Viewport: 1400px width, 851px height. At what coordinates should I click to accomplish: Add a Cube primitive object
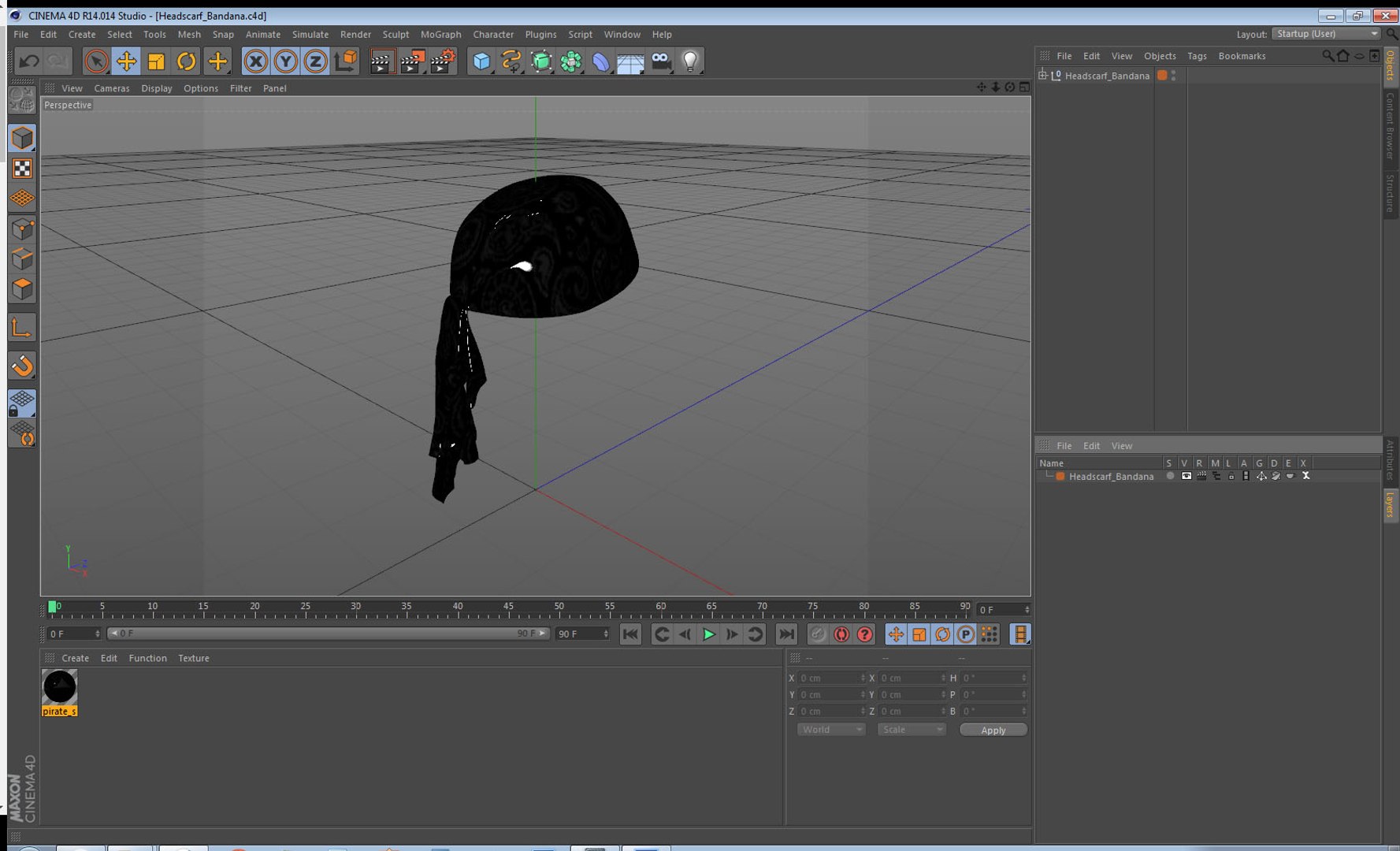click(481, 61)
